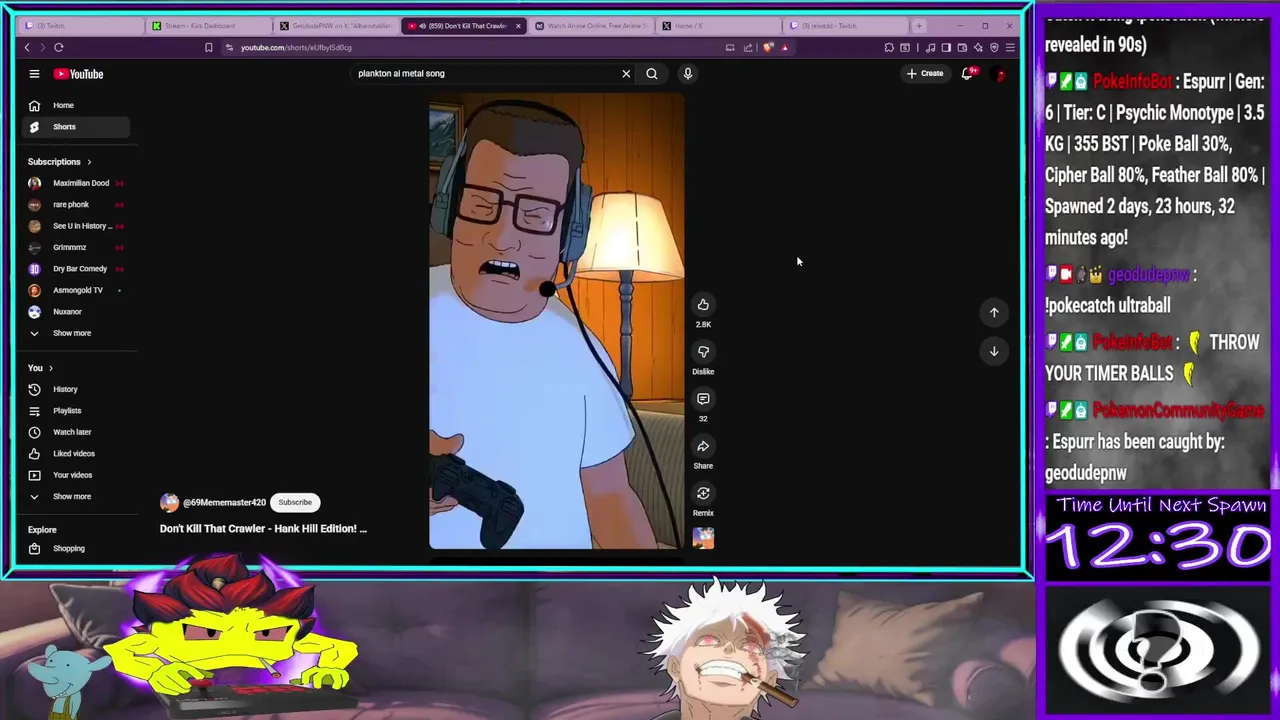Image resolution: width=1280 pixels, height=720 pixels.
Task: Reload the browser page
Action: (x=59, y=47)
